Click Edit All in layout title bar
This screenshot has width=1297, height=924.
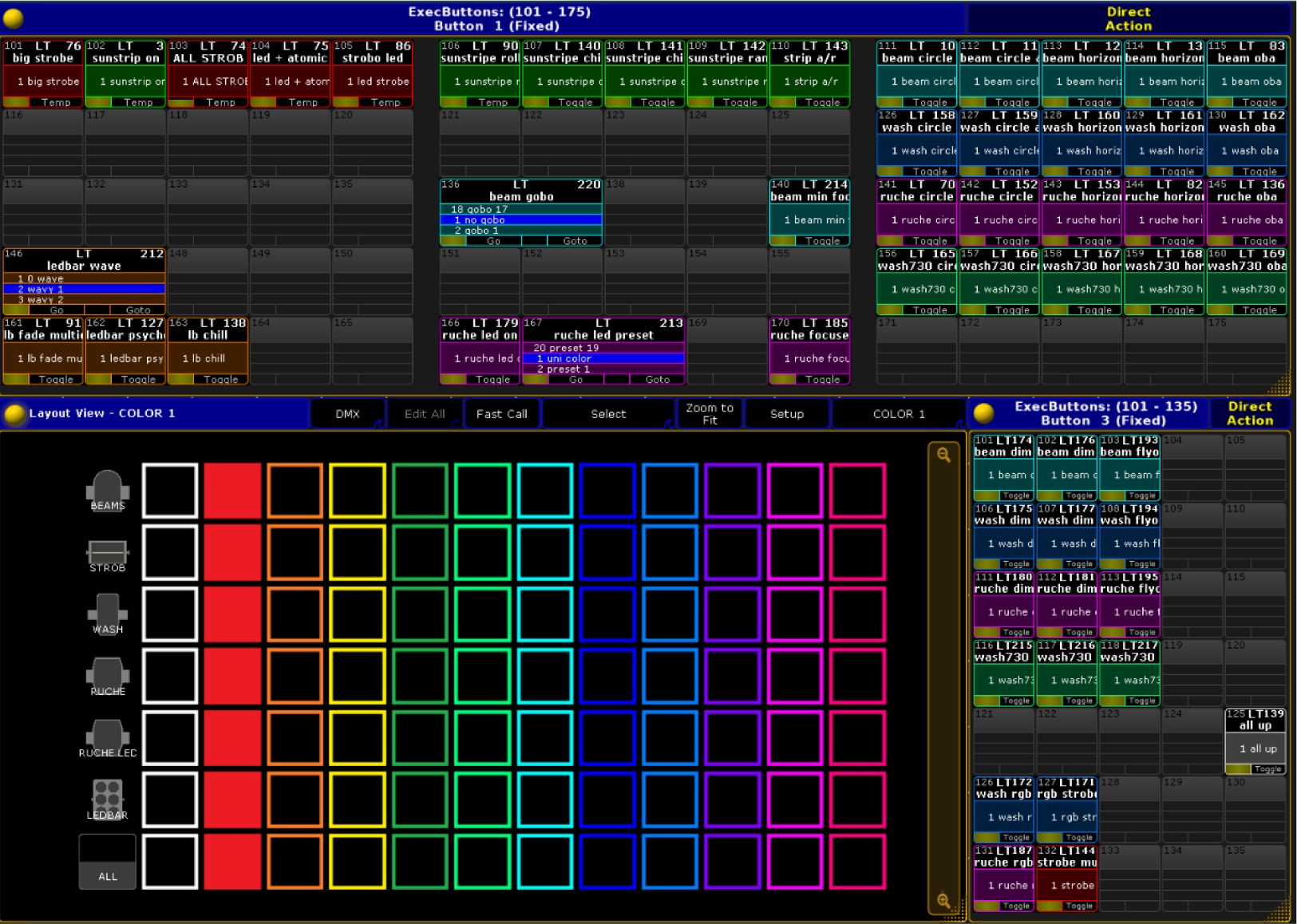[425, 413]
